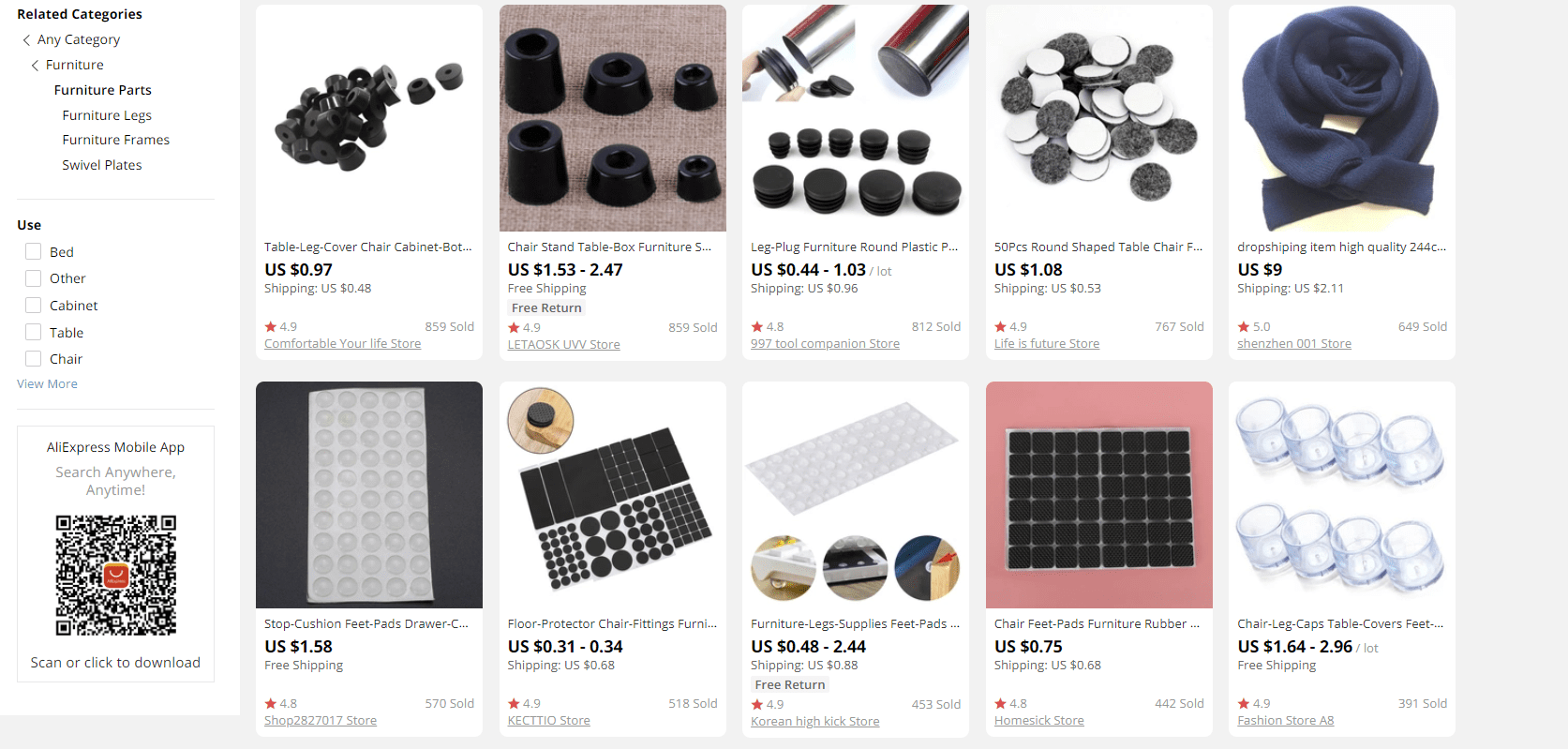Open the Homesick Store link
The width and height of the screenshot is (1568, 749).
click(1038, 721)
